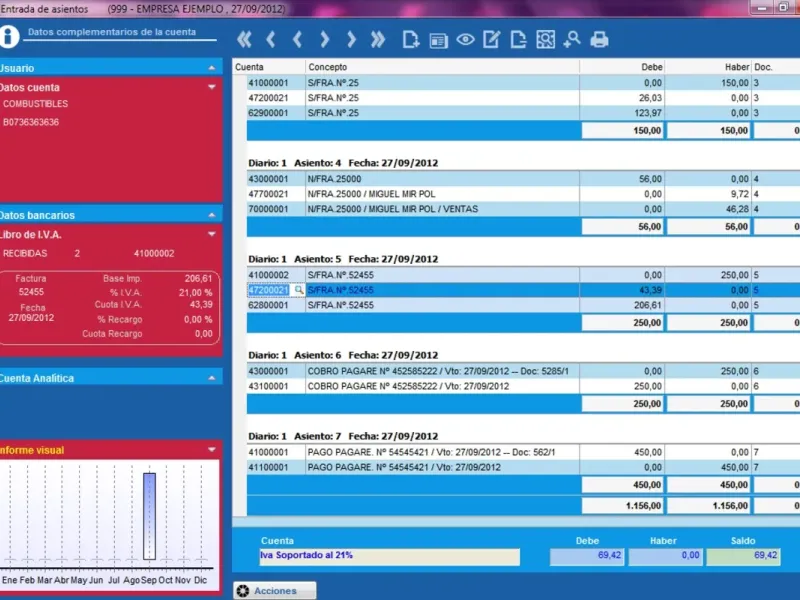Select row 41000002 S/FRA.Nº.52455
Screen dimensions: 800x600
(523, 275)
